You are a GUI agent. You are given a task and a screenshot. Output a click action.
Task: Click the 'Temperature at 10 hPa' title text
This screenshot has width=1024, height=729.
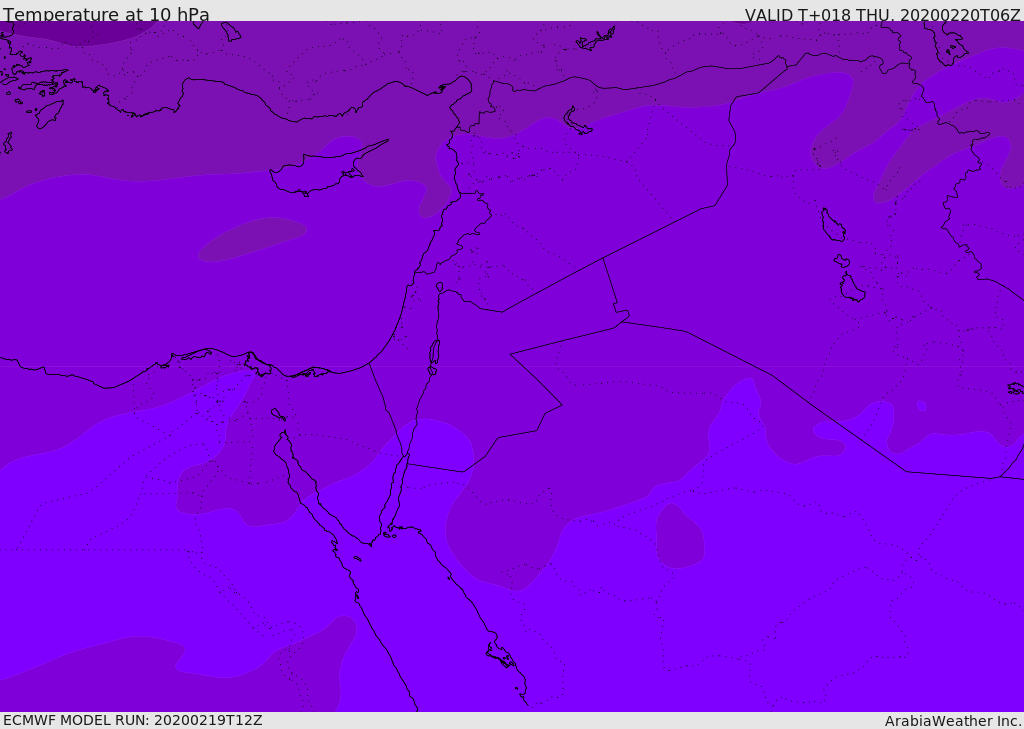point(106,14)
